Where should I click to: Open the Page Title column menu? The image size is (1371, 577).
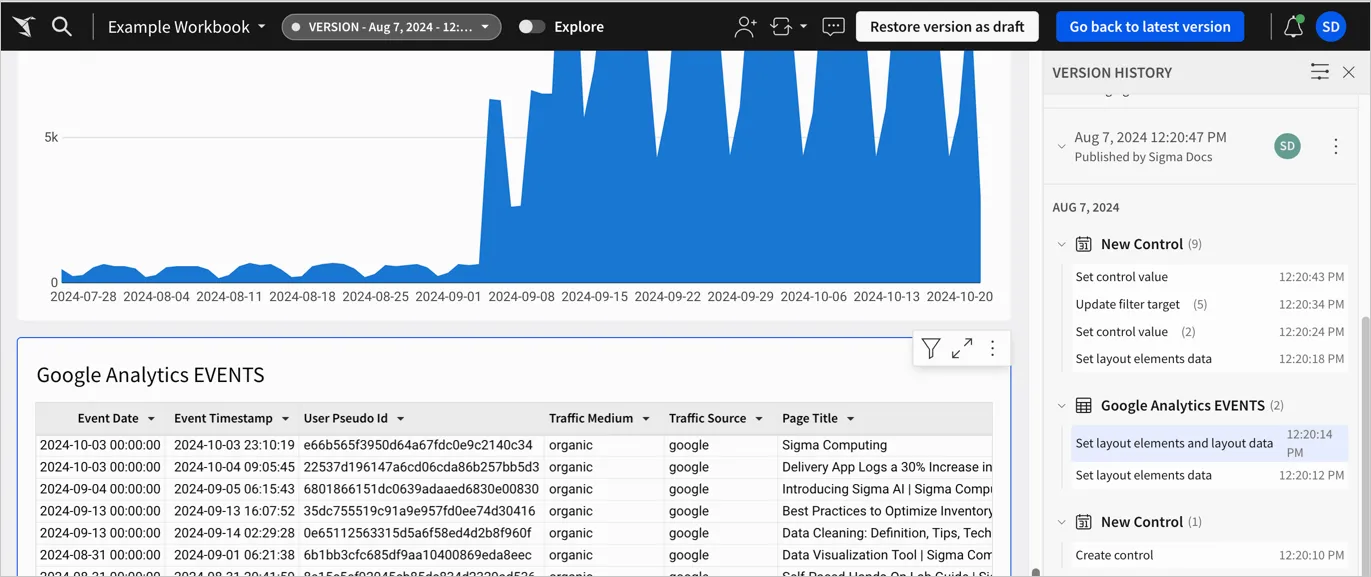click(x=851, y=419)
